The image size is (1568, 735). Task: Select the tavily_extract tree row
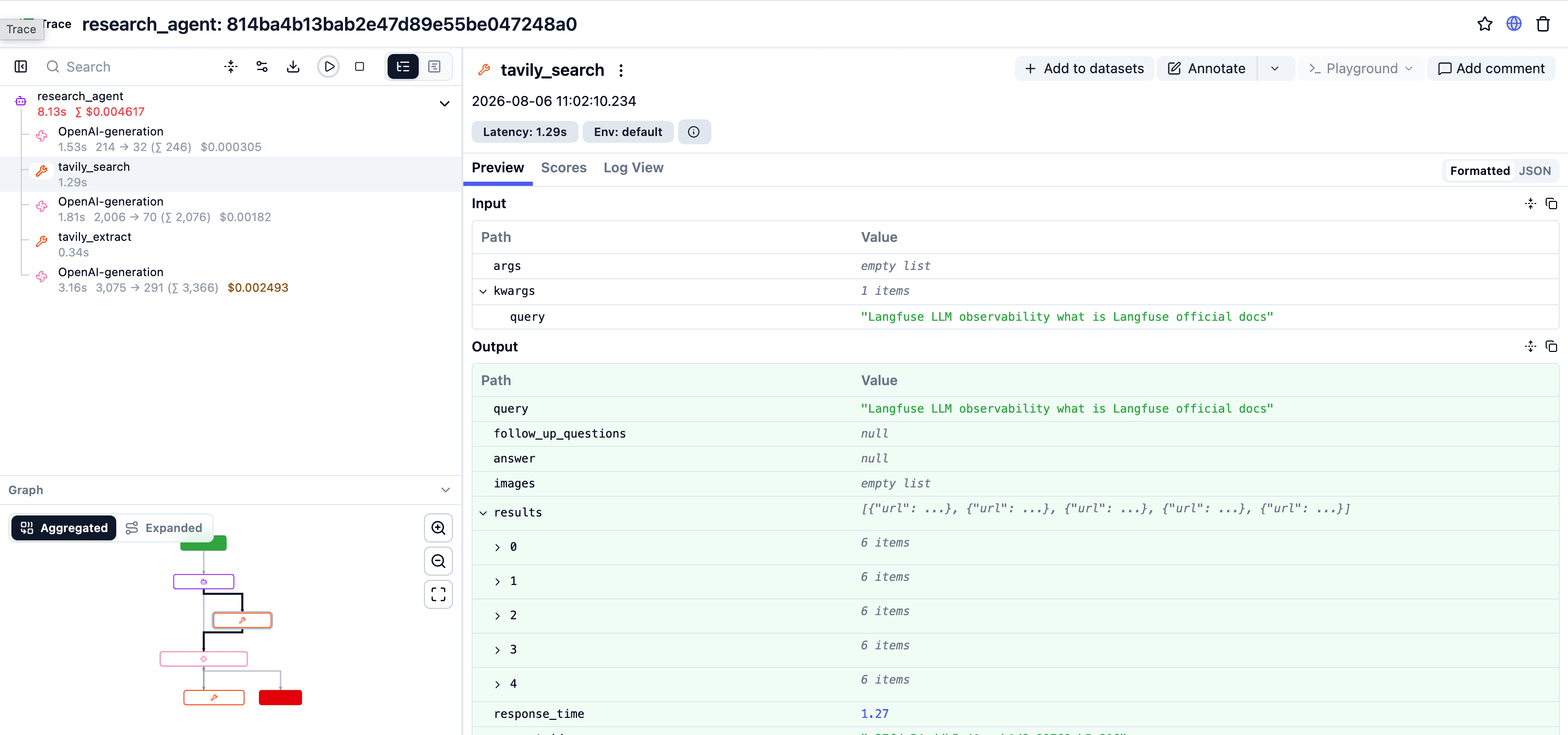[x=231, y=245]
